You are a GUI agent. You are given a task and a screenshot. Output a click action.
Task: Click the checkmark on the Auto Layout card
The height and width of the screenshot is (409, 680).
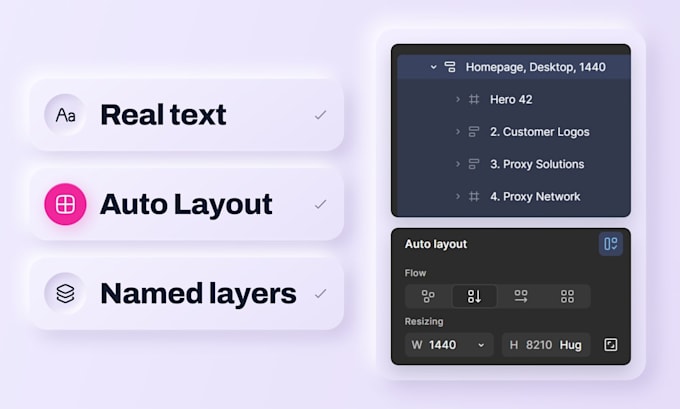pyautogui.click(x=320, y=204)
